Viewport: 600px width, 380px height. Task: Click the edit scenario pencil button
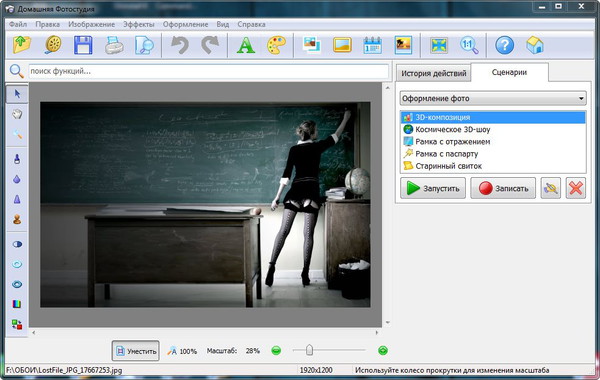click(551, 188)
